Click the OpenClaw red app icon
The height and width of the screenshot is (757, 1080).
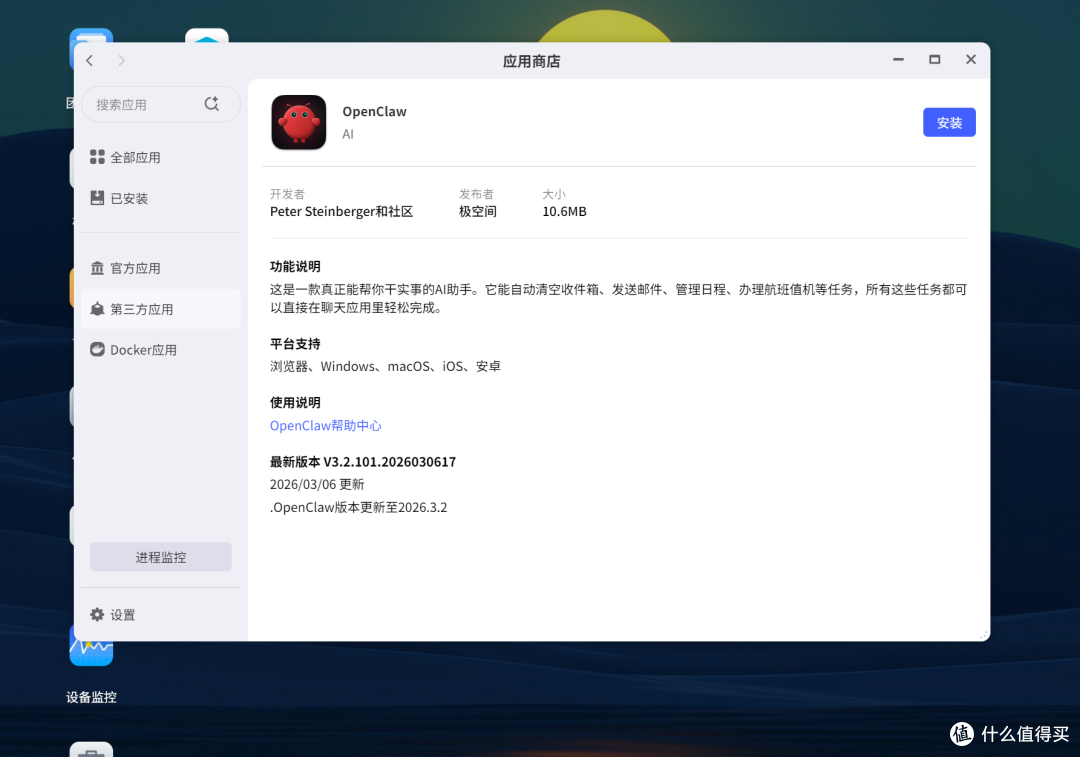[x=298, y=123]
